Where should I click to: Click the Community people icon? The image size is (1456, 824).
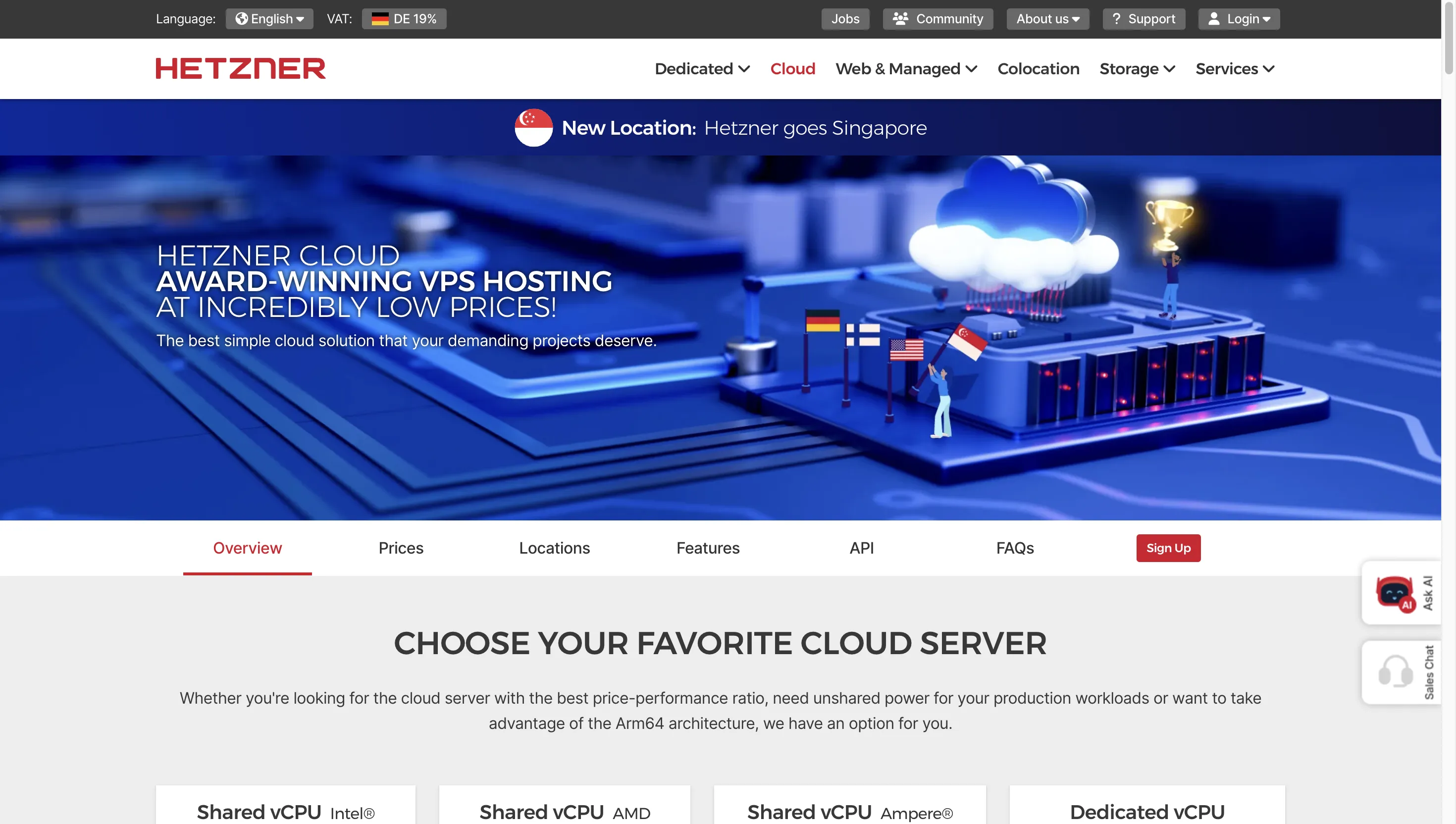click(x=900, y=18)
